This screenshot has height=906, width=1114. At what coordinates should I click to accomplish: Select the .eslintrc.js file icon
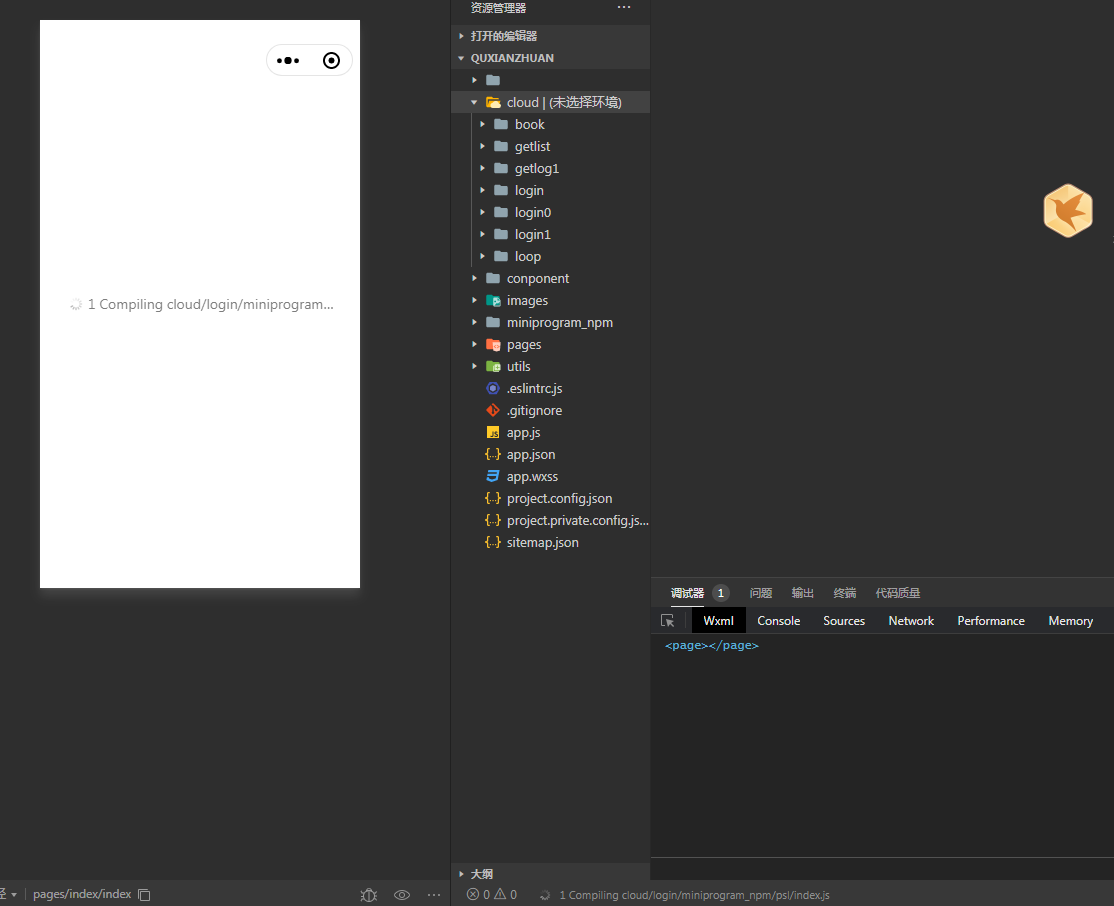[492, 388]
